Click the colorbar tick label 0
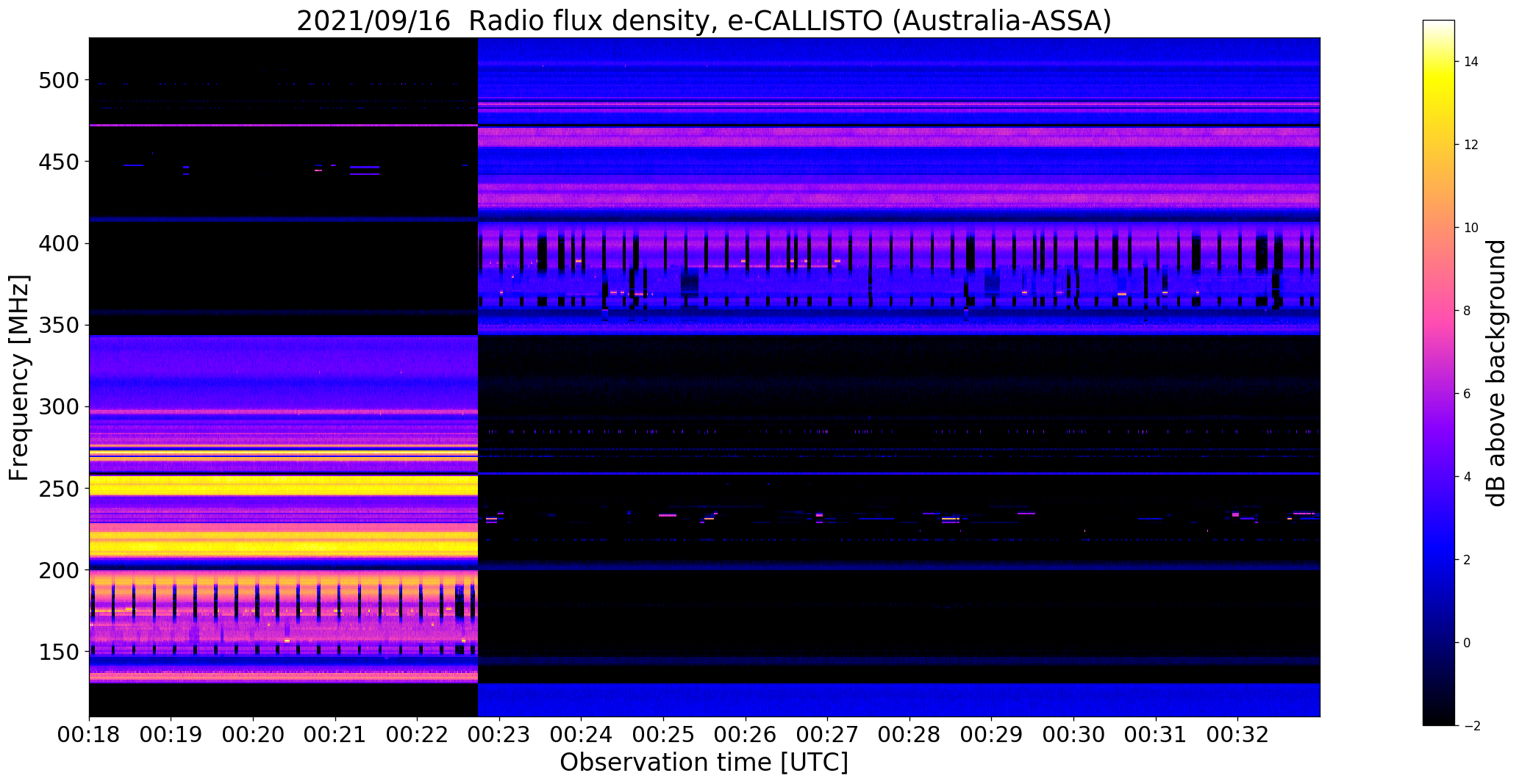Image resolution: width=1519 pixels, height=784 pixels. click(1467, 643)
